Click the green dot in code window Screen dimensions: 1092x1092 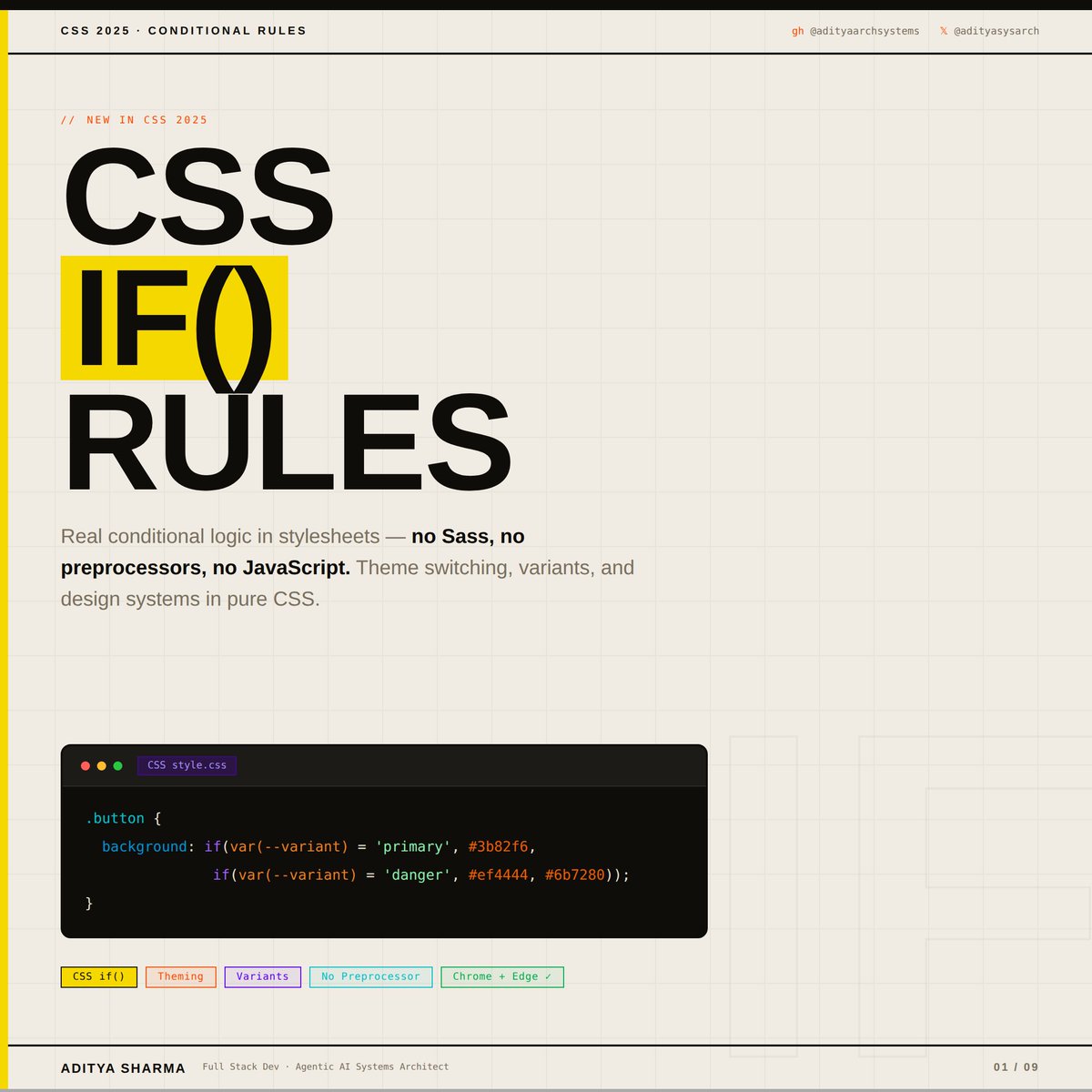pos(117,766)
